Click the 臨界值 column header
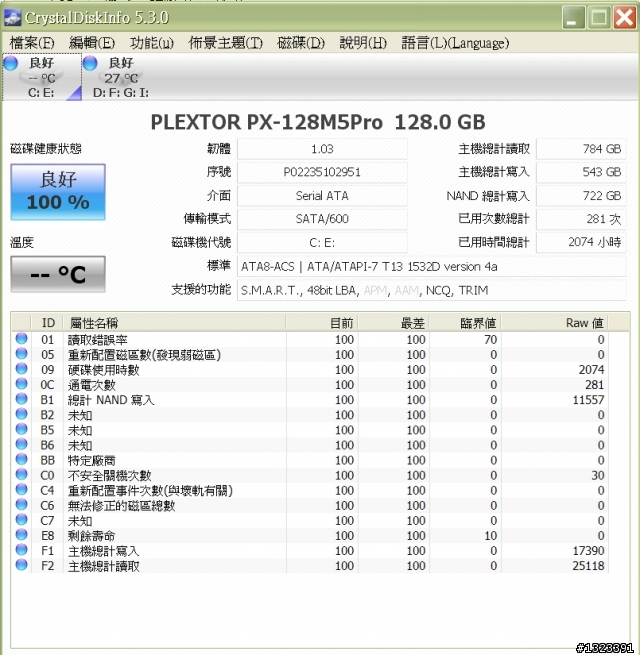The image size is (640, 656). pos(465,323)
